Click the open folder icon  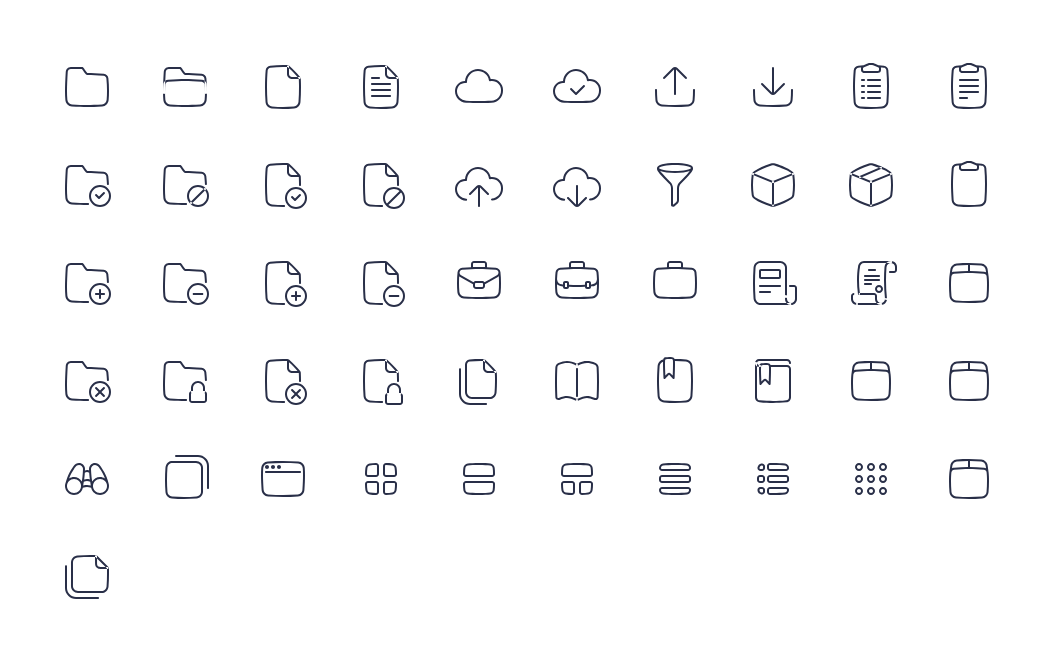185,87
